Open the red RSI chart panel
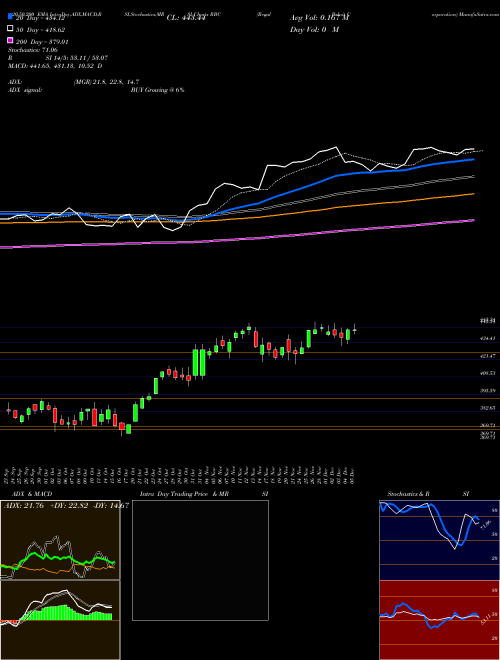 point(439,620)
